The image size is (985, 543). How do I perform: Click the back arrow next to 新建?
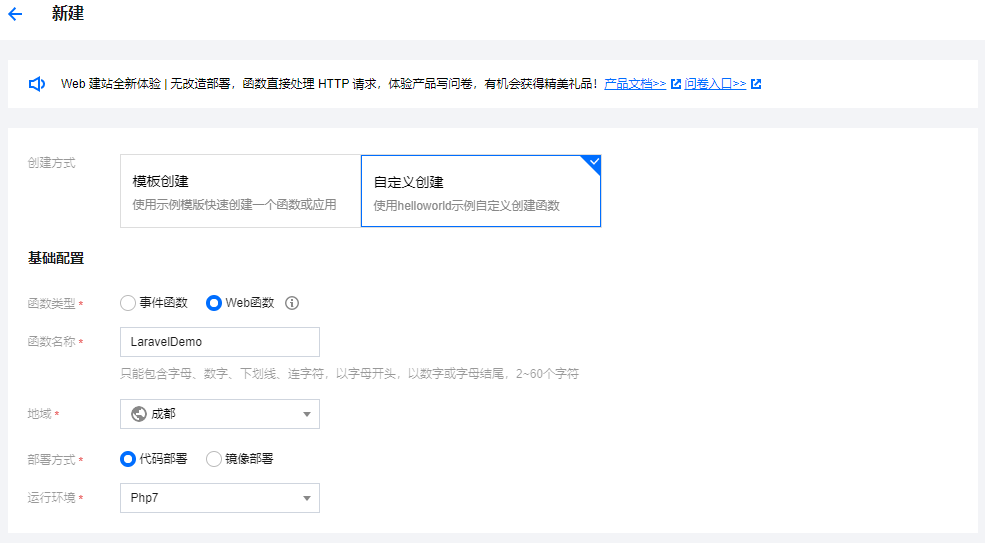point(15,14)
